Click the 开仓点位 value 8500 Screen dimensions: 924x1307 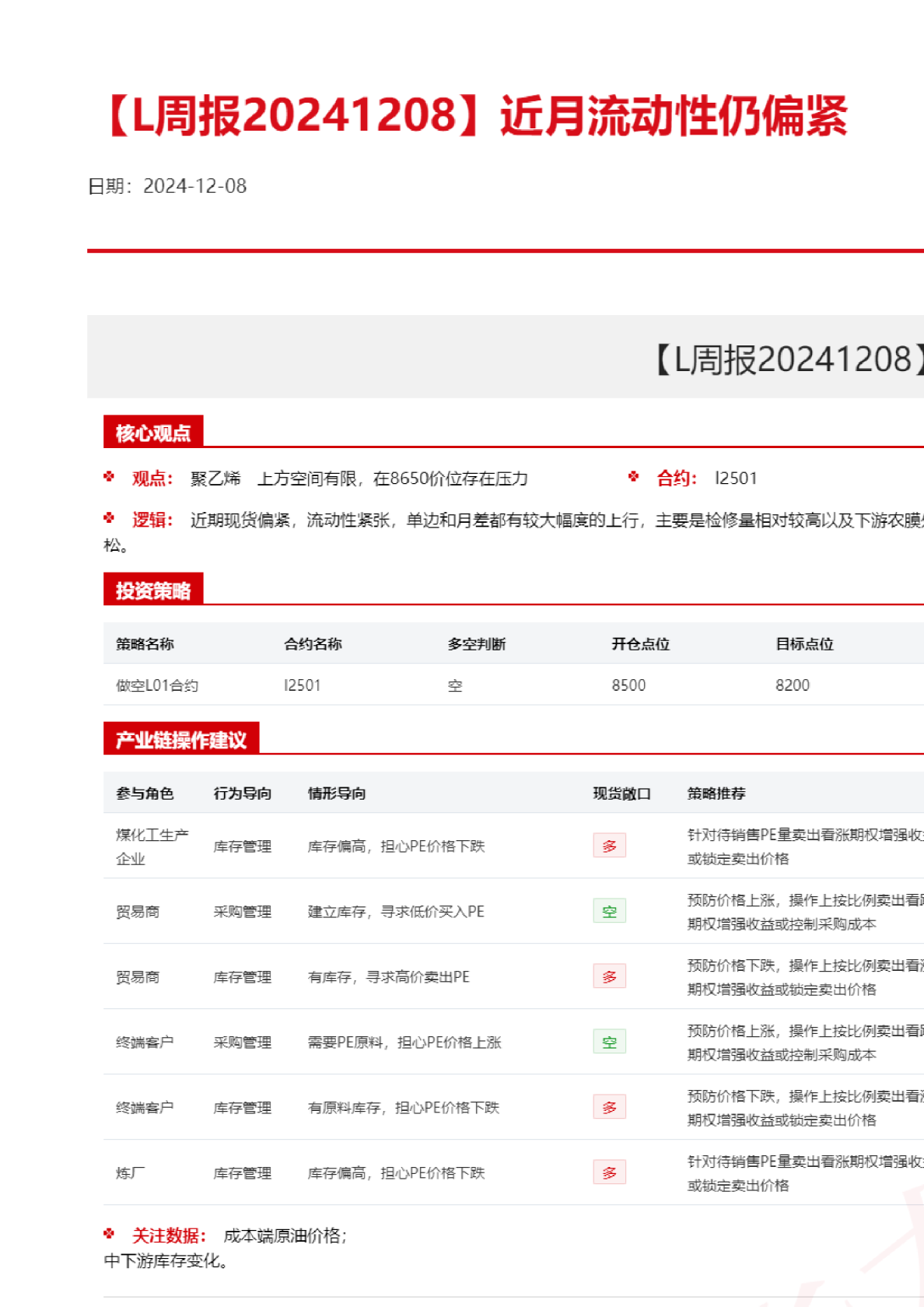tap(628, 685)
